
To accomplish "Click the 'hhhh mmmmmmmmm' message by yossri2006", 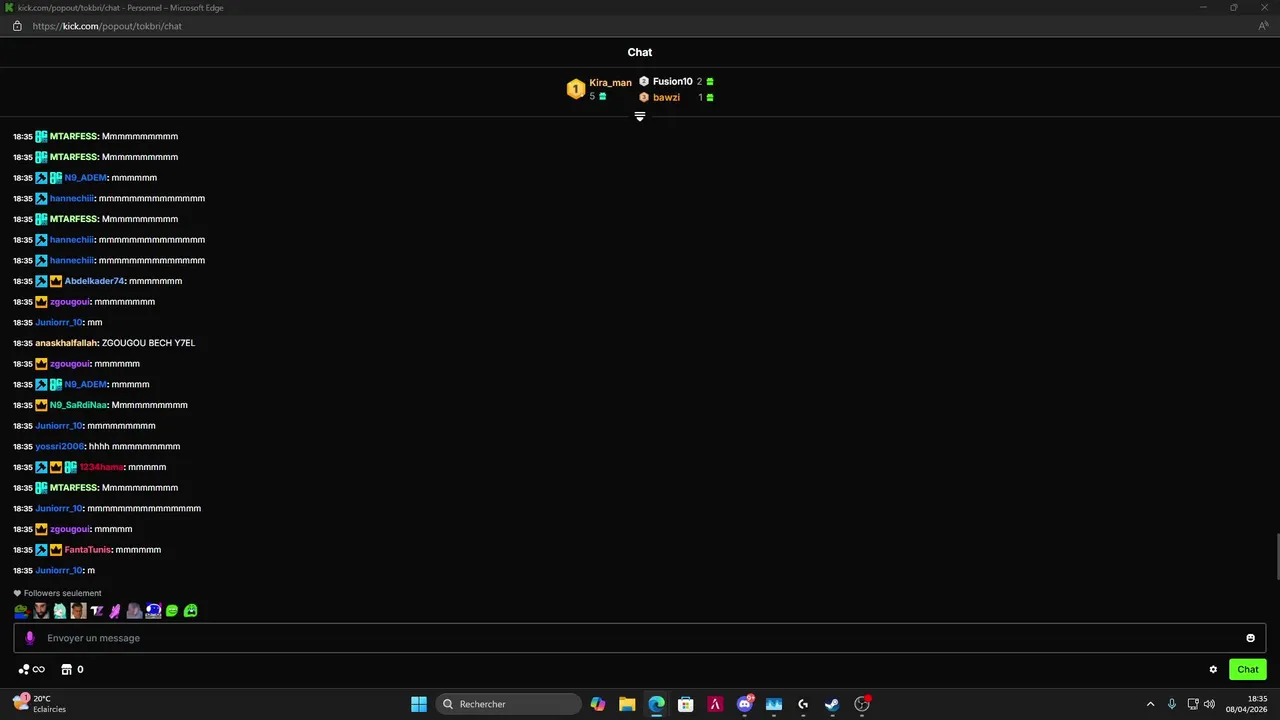I will tap(134, 447).
